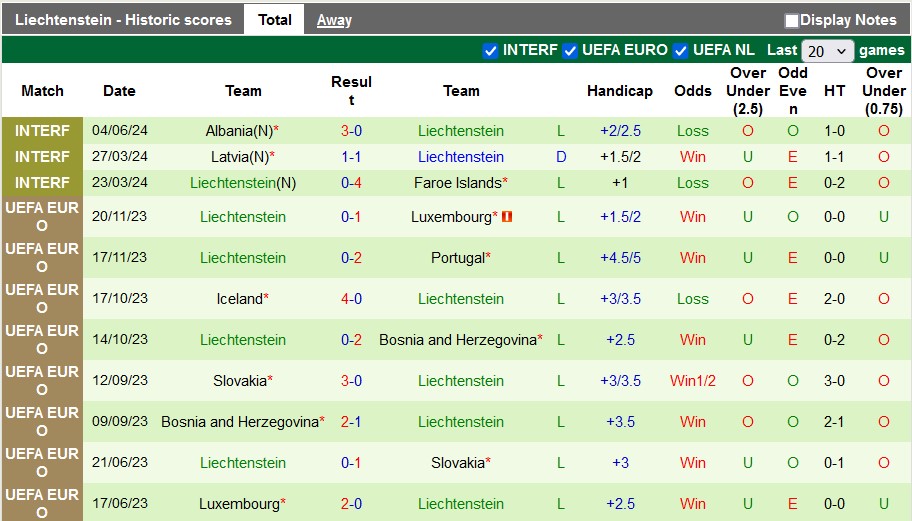
Task: Click Slovakia in the 12/09/23 row
Action: coord(240,381)
